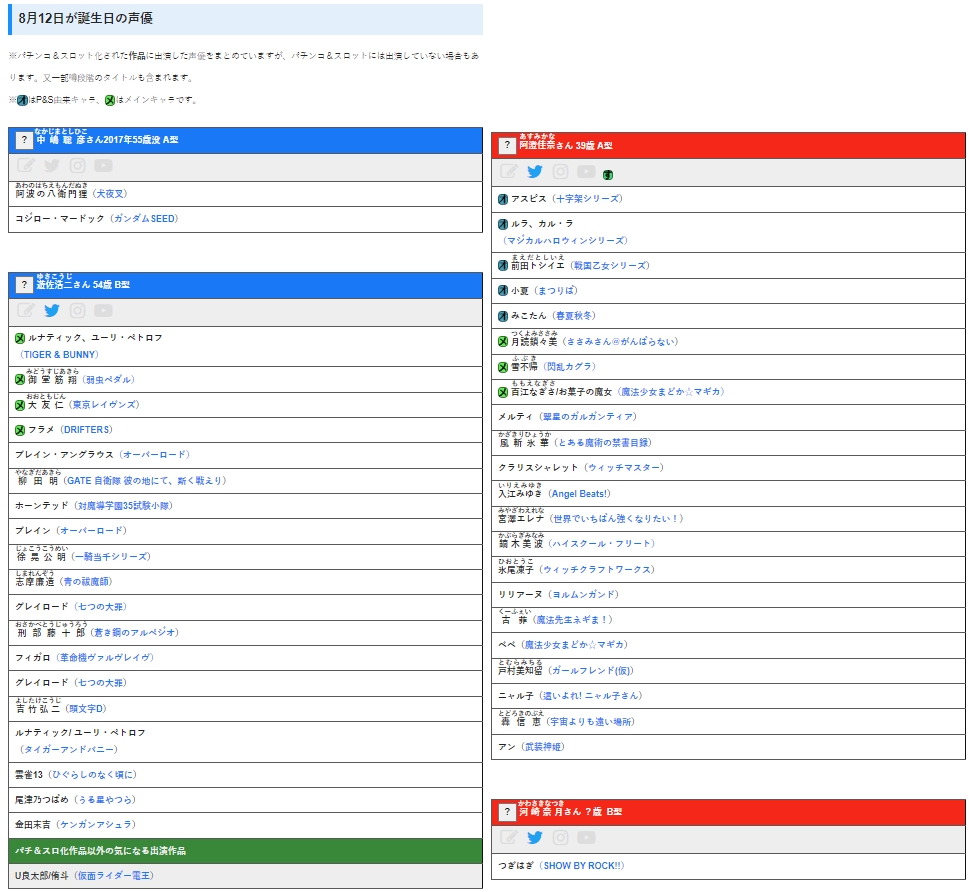Open 遊佐浩二's Twitter icon
Screen dimensions: 969x892
(x=52, y=311)
